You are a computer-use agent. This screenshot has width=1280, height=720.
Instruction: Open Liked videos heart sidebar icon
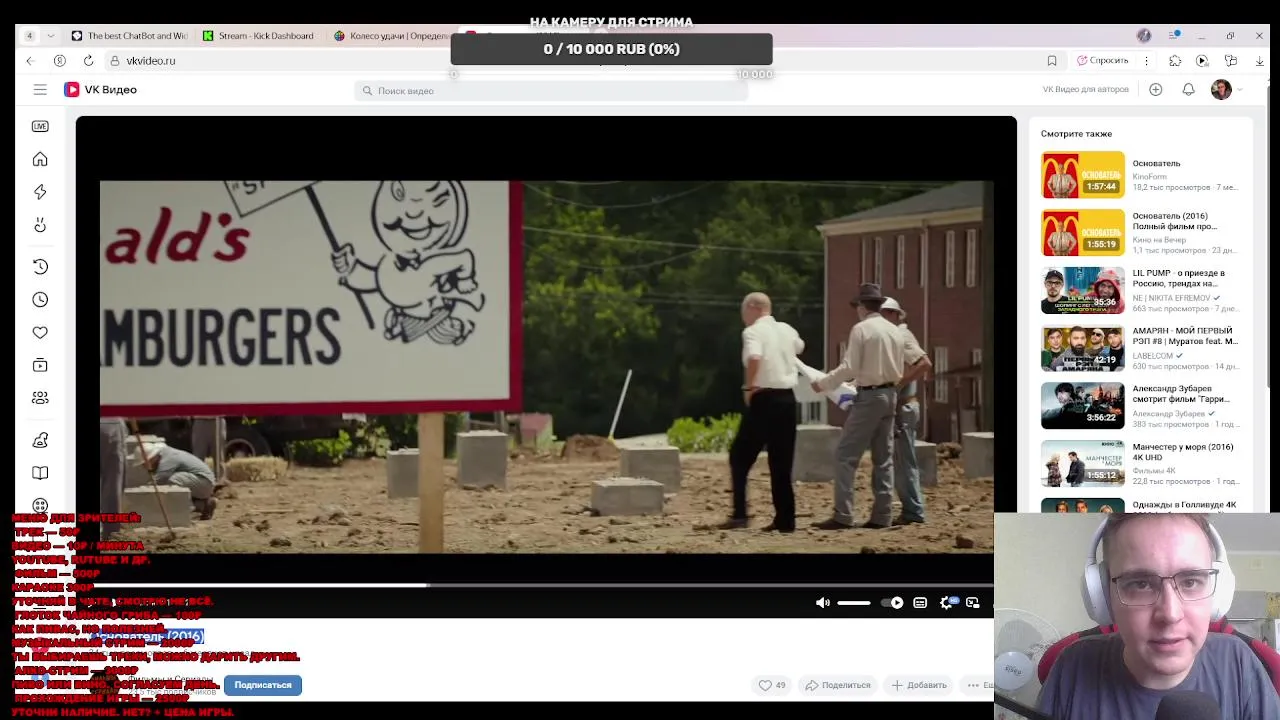click(x=40, y=332)
